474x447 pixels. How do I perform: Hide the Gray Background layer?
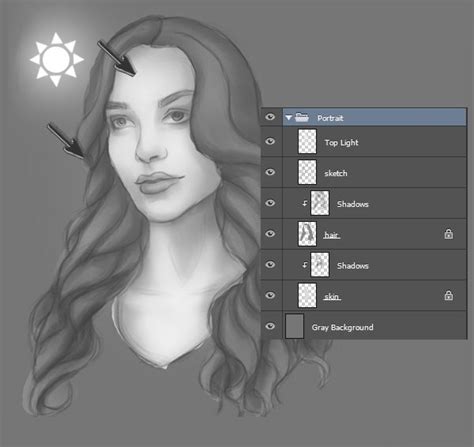(270, 326)
